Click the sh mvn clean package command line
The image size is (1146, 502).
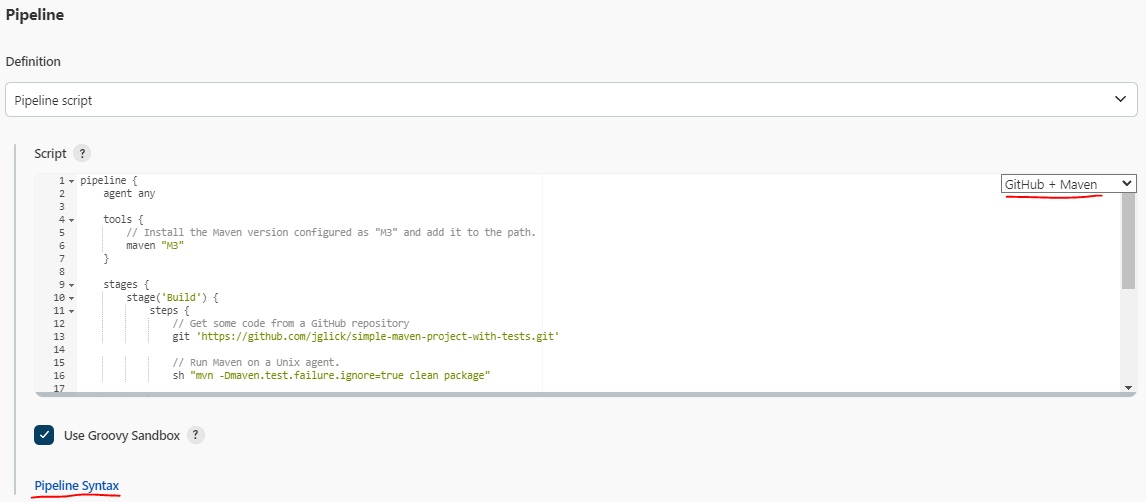(331, 376)
